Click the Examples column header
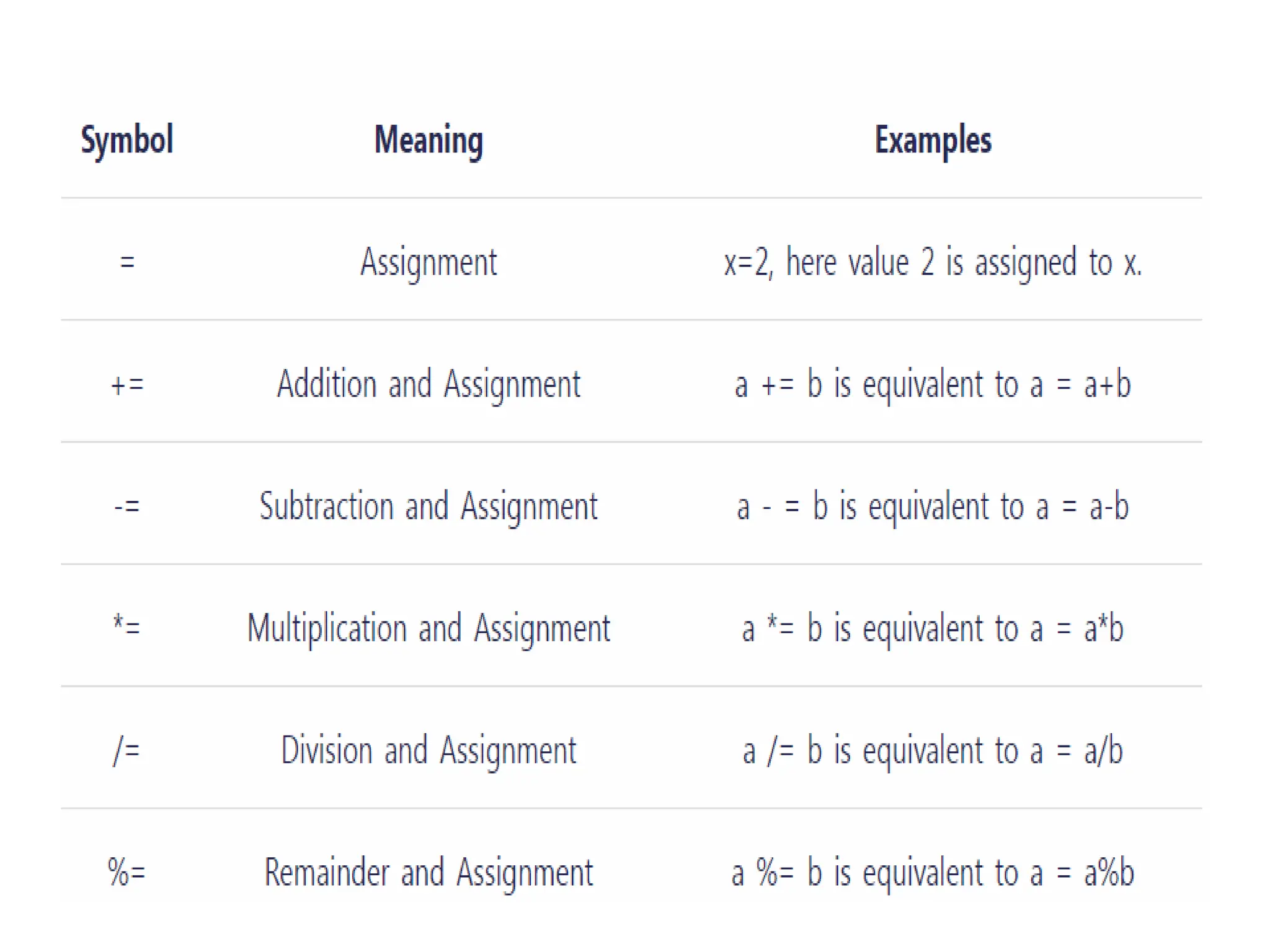This screenshot has height=952, width=1270. [933, 139]
